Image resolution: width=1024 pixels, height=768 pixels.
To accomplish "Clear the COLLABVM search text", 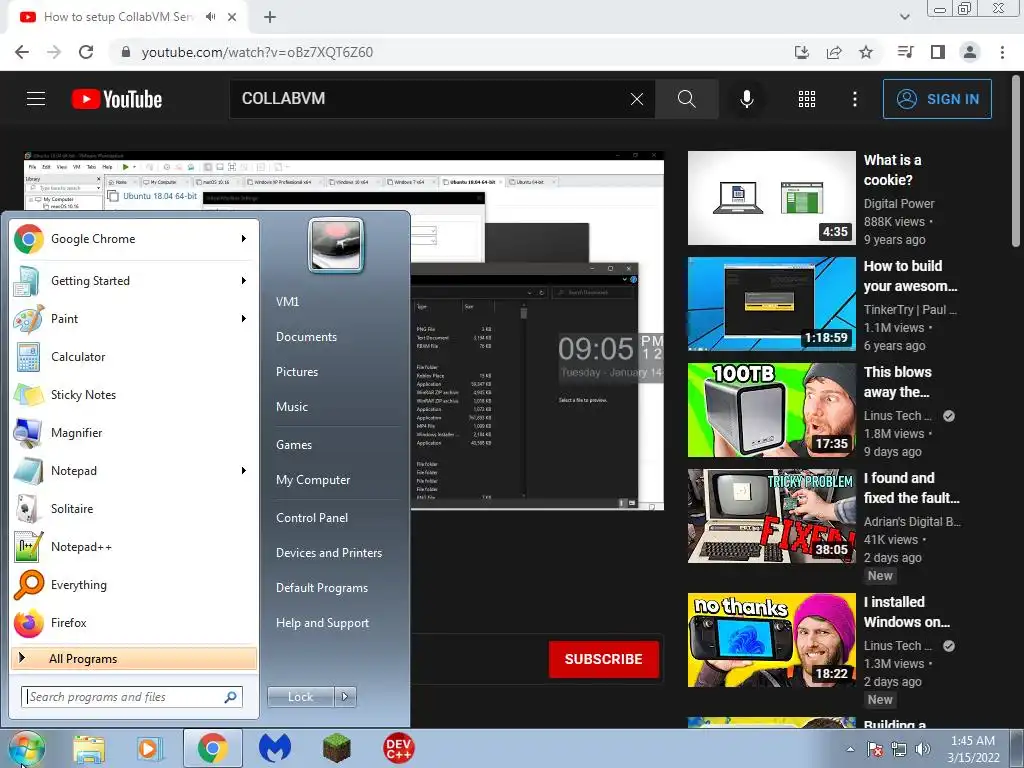I will (x=637, y=99).
